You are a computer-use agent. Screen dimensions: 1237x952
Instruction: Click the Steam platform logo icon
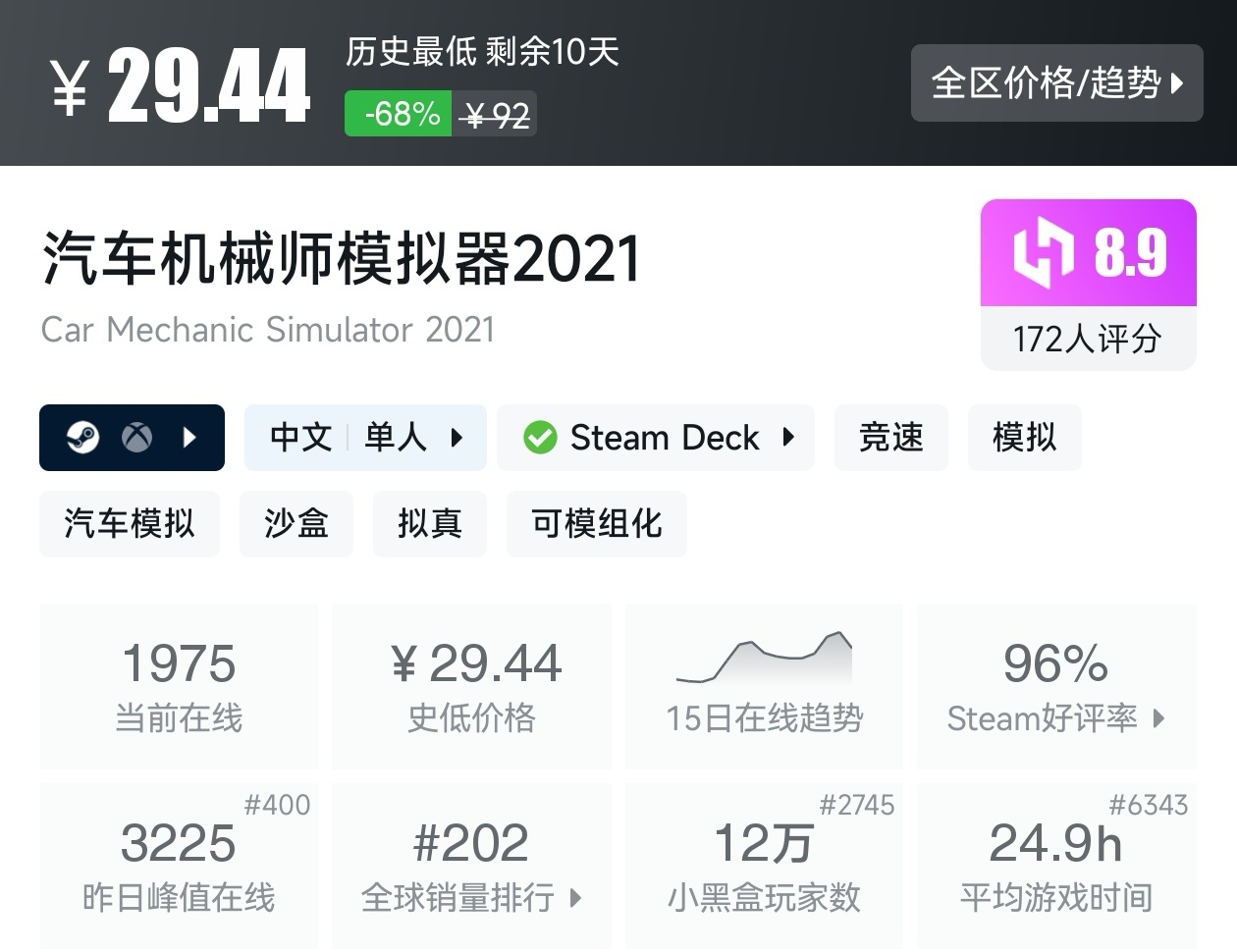coord(82,437)
